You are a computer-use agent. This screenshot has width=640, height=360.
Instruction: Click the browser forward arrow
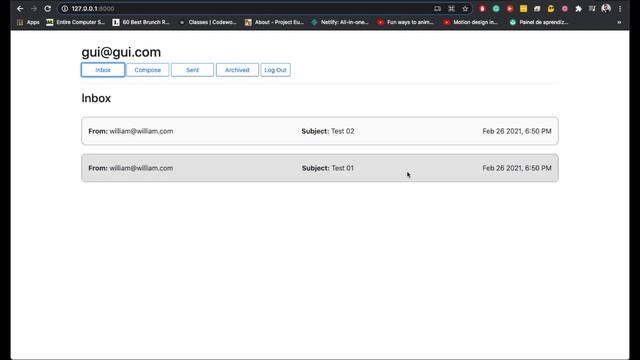(34, 9)
